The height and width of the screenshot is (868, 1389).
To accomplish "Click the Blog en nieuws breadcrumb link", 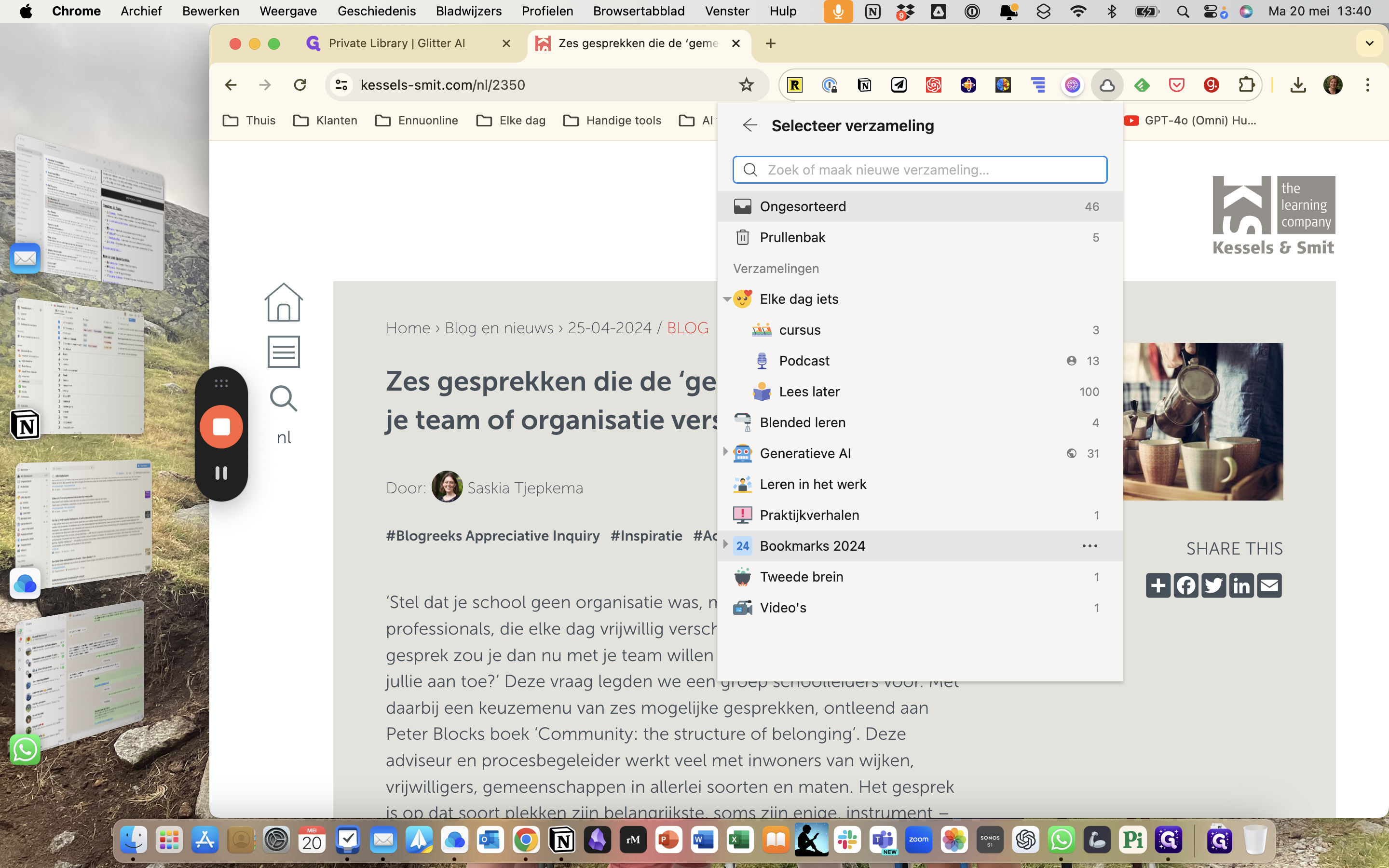I will (499, 328).
